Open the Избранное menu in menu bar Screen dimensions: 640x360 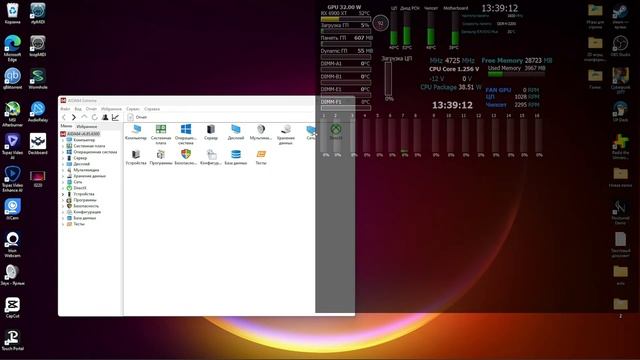point(111,109)
